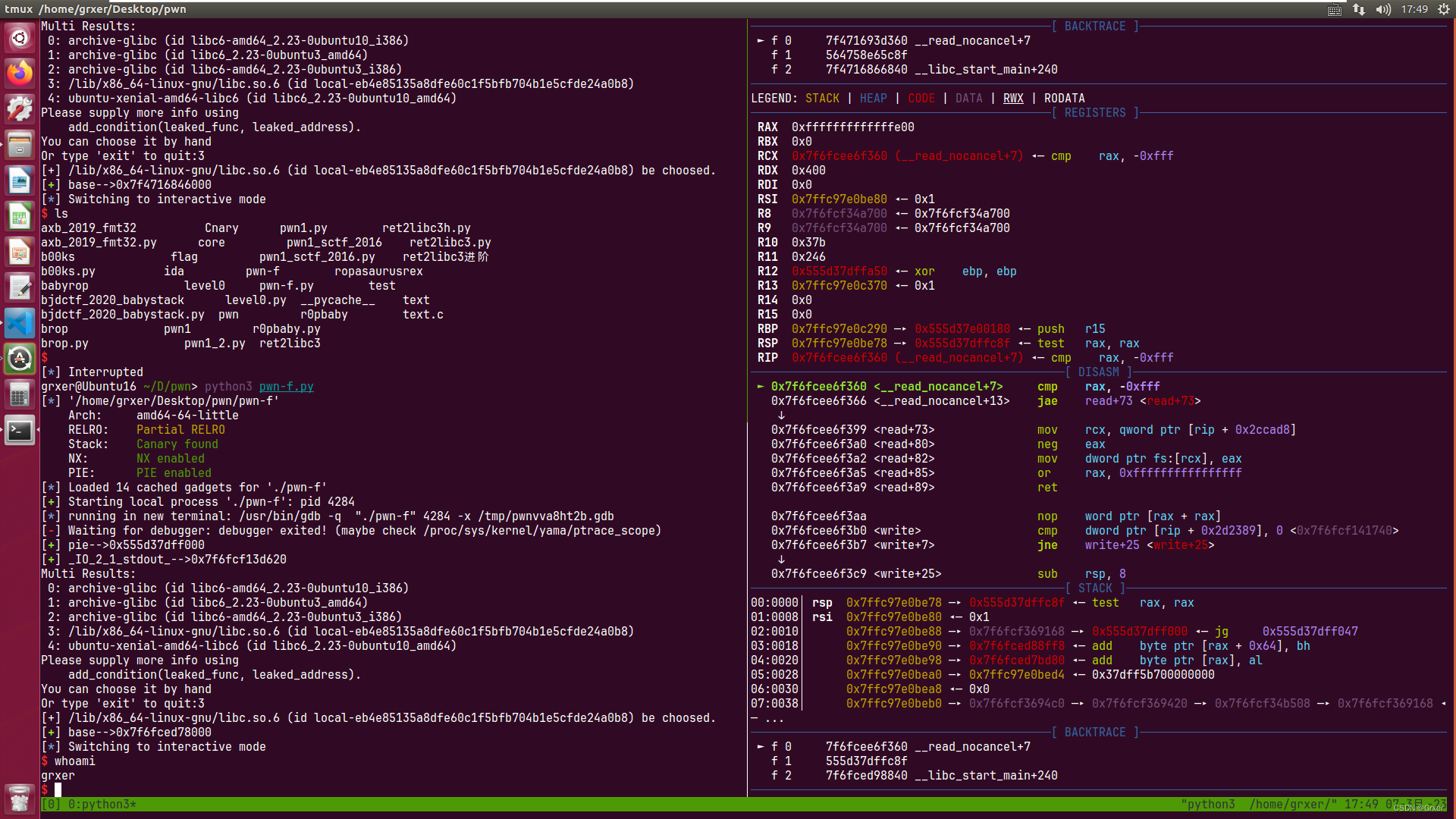Select 'text.c' in the ls output
This screenshot has width=1456, height=819.
coord(423,314)
